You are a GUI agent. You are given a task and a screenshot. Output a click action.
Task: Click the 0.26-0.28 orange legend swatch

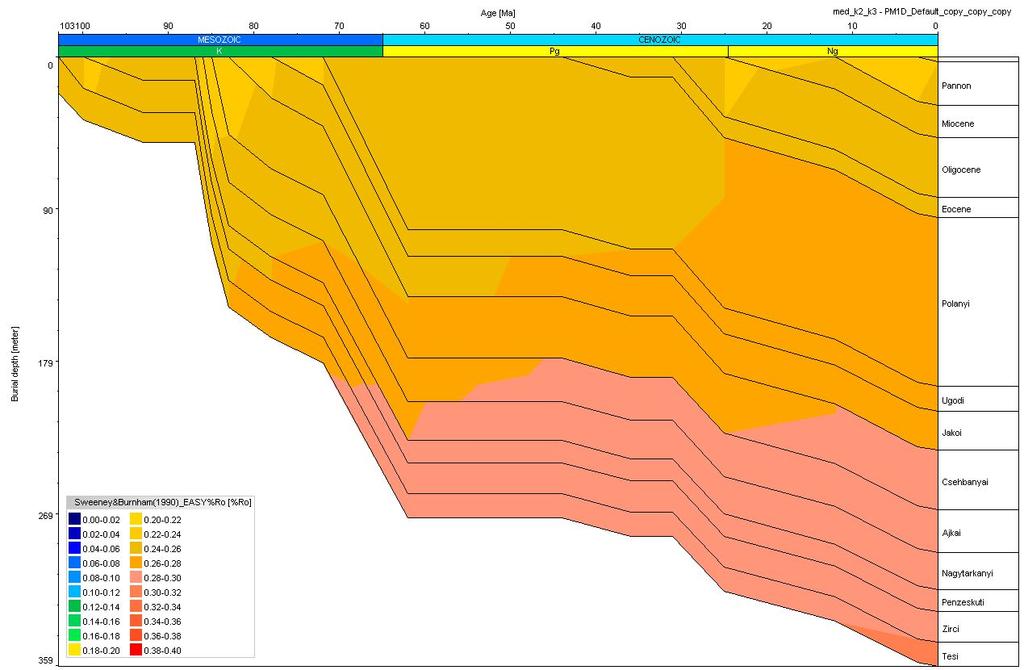tap(136, 563)
